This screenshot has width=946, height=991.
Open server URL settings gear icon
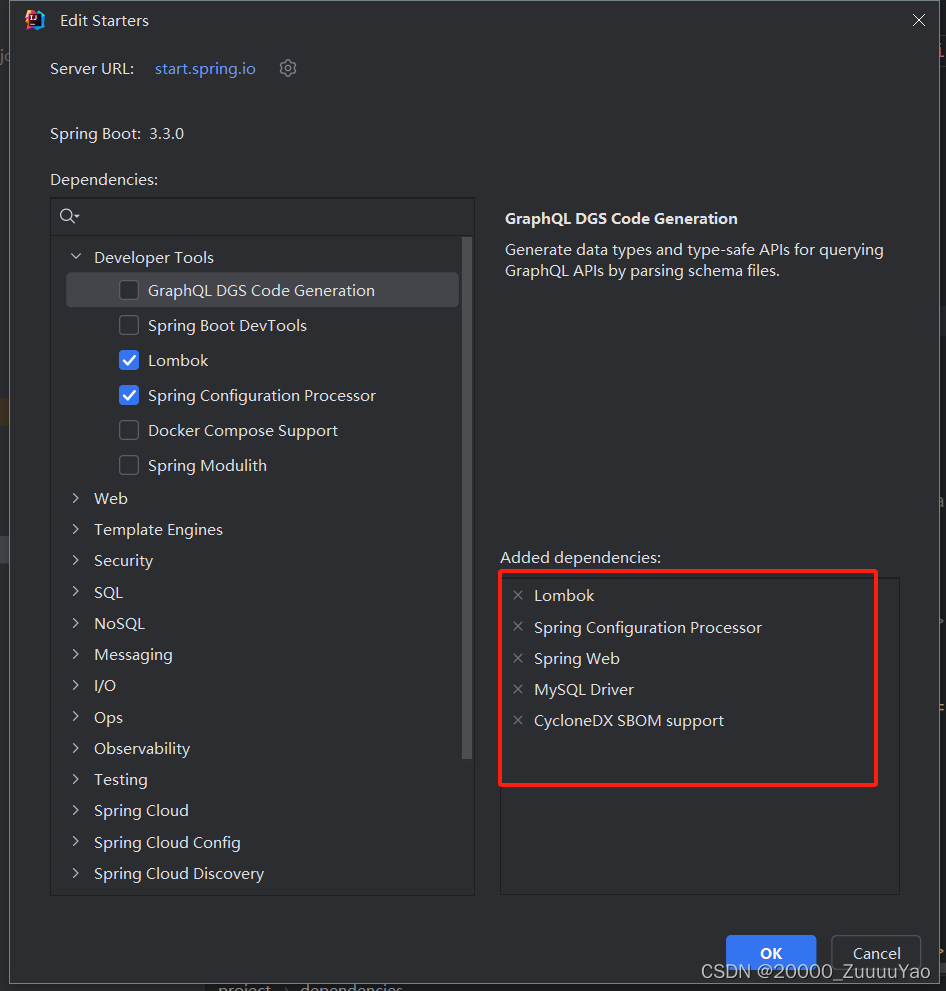coord(288,68)
